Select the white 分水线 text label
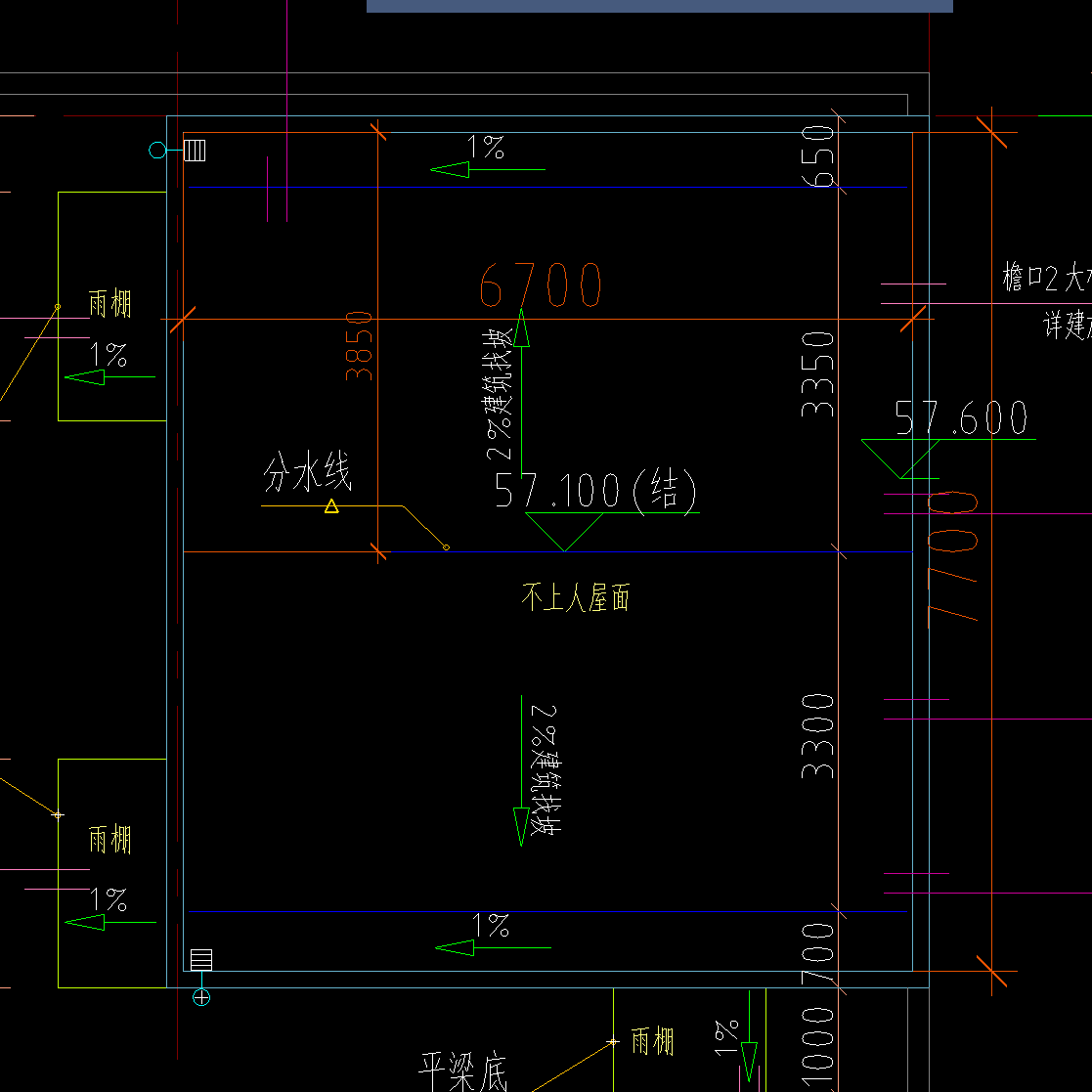This screenshot has width=1092, height=1092. tap(307, 472)
